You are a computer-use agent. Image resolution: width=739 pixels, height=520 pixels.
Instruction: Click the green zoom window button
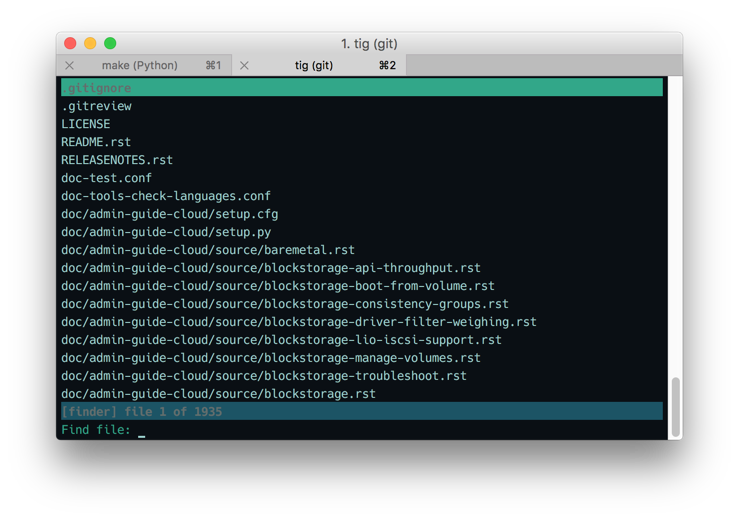point(110,43)
